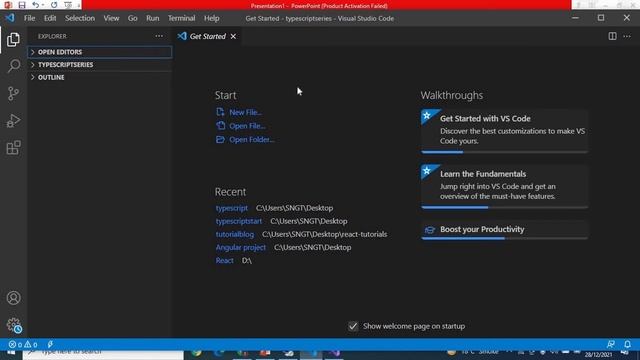Expand the TYPESCRIPTSERIES folder section
Image resolution: width=640 pixels, height=360 pixels.
[x=100, y=64]
